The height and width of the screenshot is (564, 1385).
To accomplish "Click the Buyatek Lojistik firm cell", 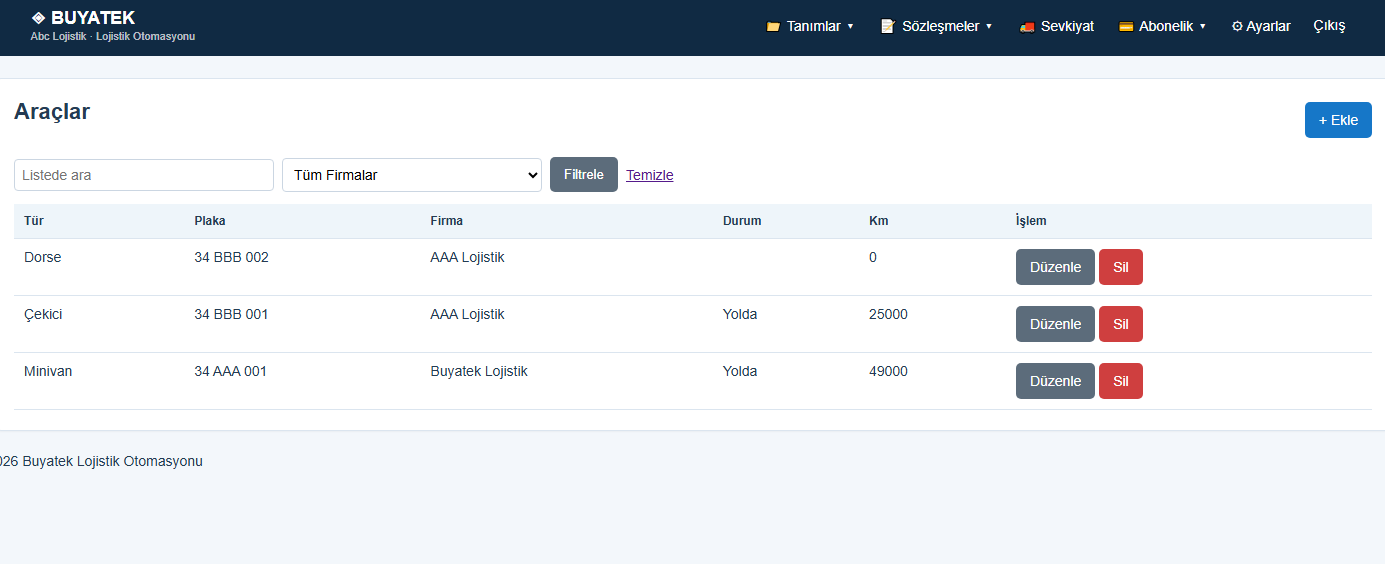I will (x=479, y=371).
